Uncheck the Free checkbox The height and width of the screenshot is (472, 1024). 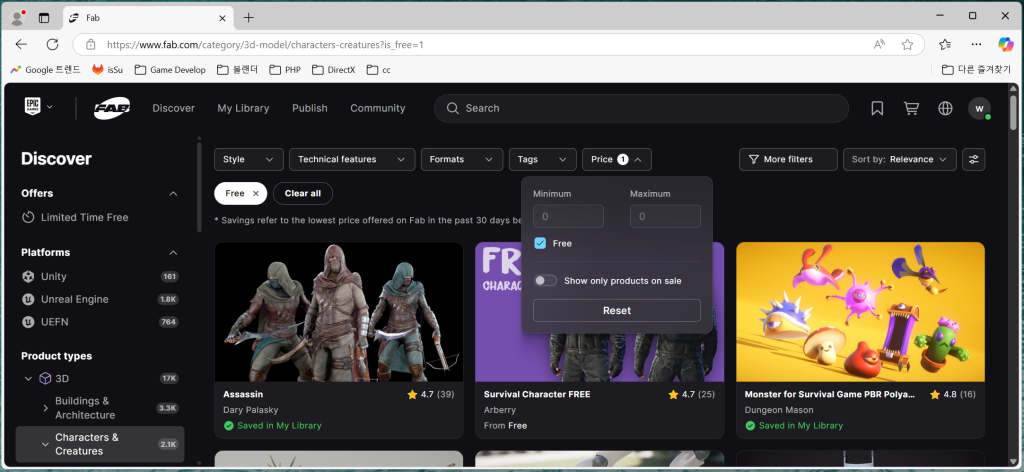(x=540, y=243)
